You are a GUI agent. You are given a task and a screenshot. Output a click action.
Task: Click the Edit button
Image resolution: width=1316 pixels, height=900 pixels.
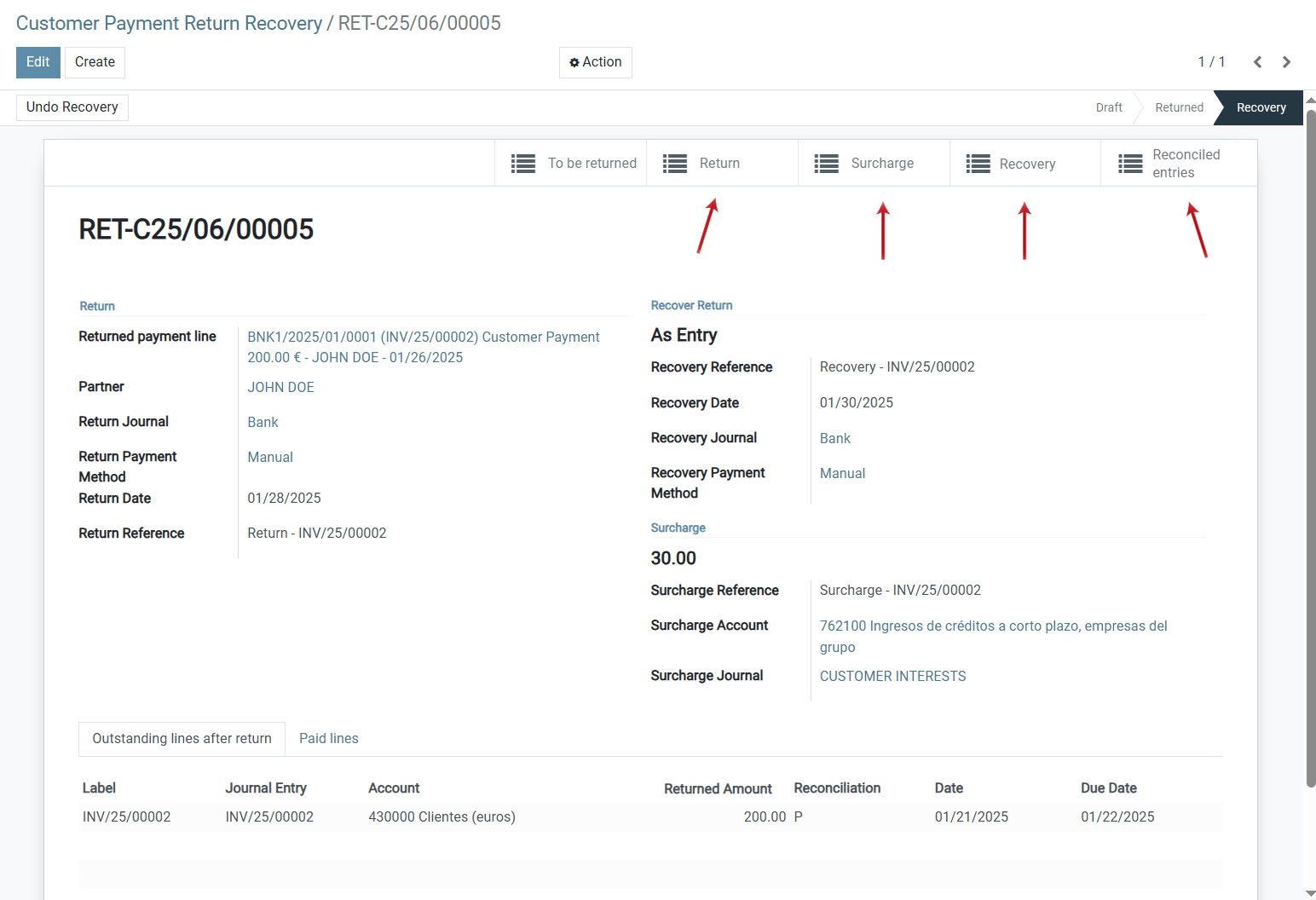[38, 61]
